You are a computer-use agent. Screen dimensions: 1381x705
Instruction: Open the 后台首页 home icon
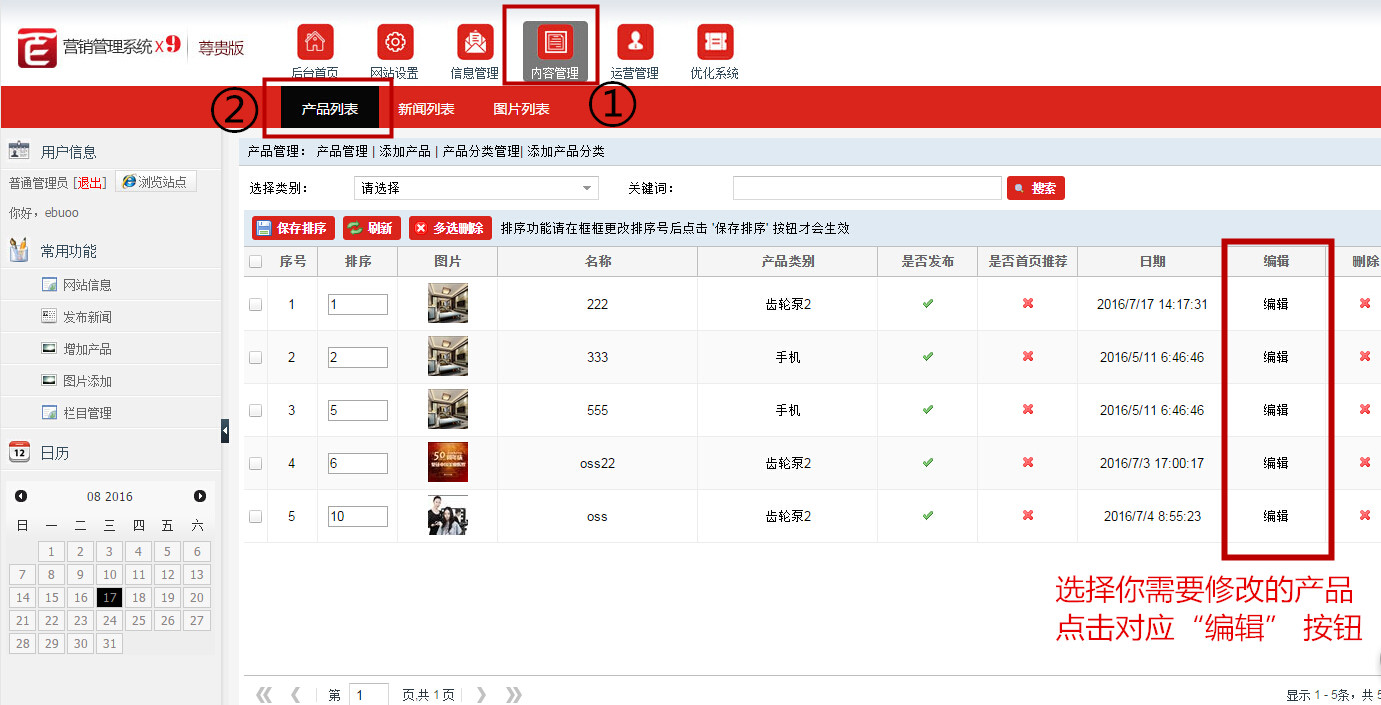[315, 43]
